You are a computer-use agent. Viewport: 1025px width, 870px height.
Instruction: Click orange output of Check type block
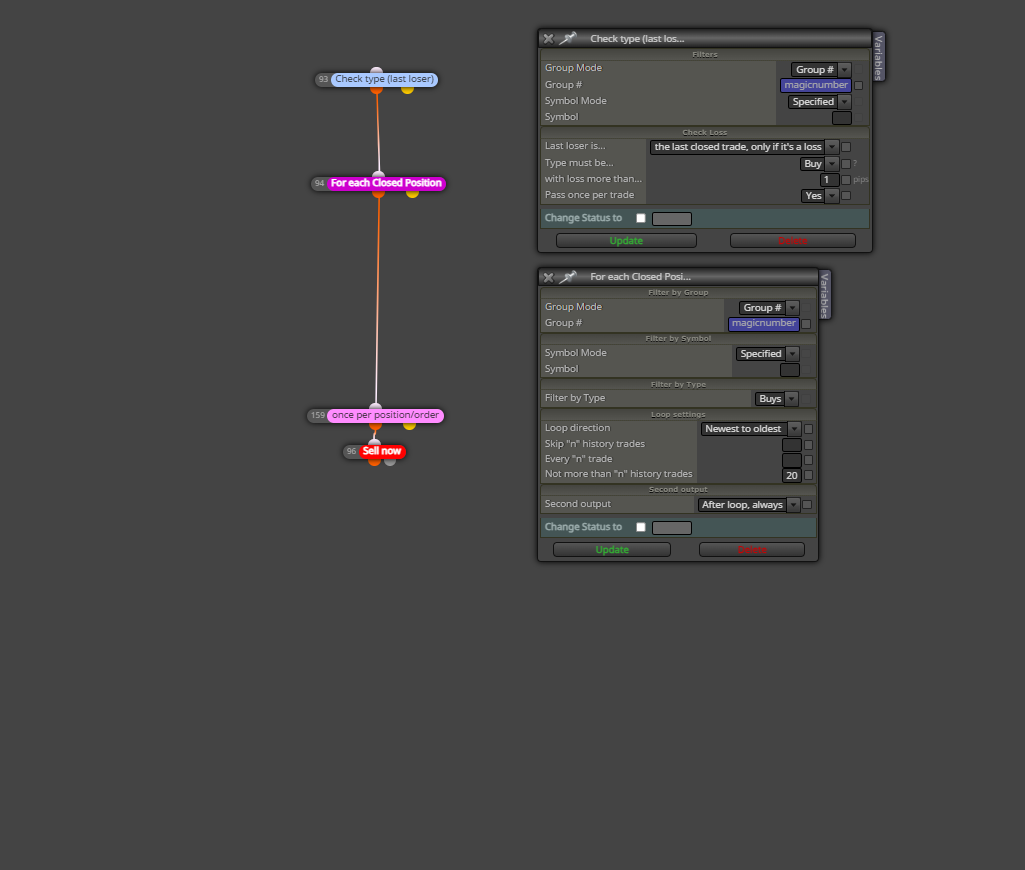click(x=377, y=89)
